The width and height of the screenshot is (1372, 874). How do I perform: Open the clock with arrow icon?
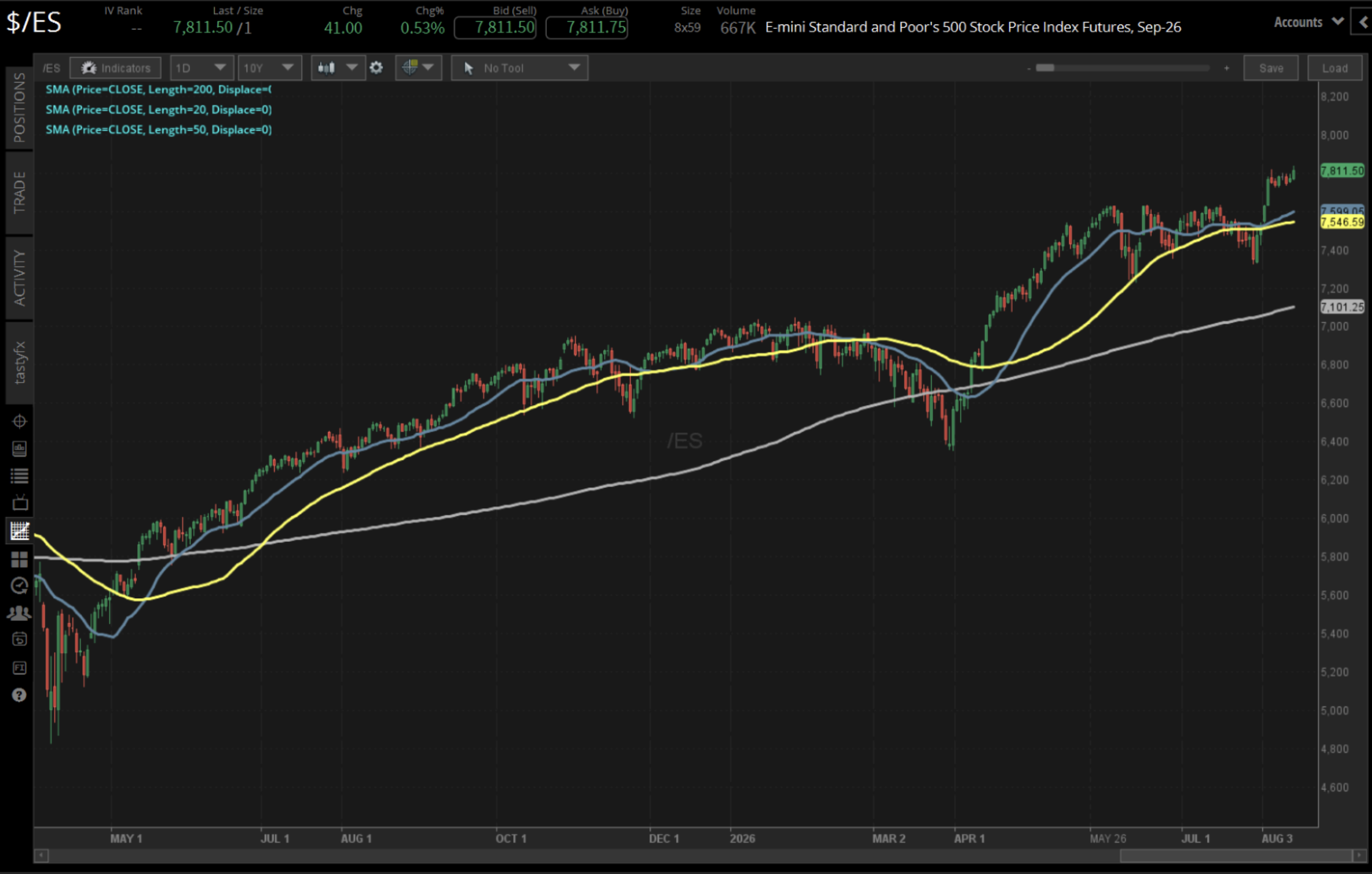pos(19,586)
